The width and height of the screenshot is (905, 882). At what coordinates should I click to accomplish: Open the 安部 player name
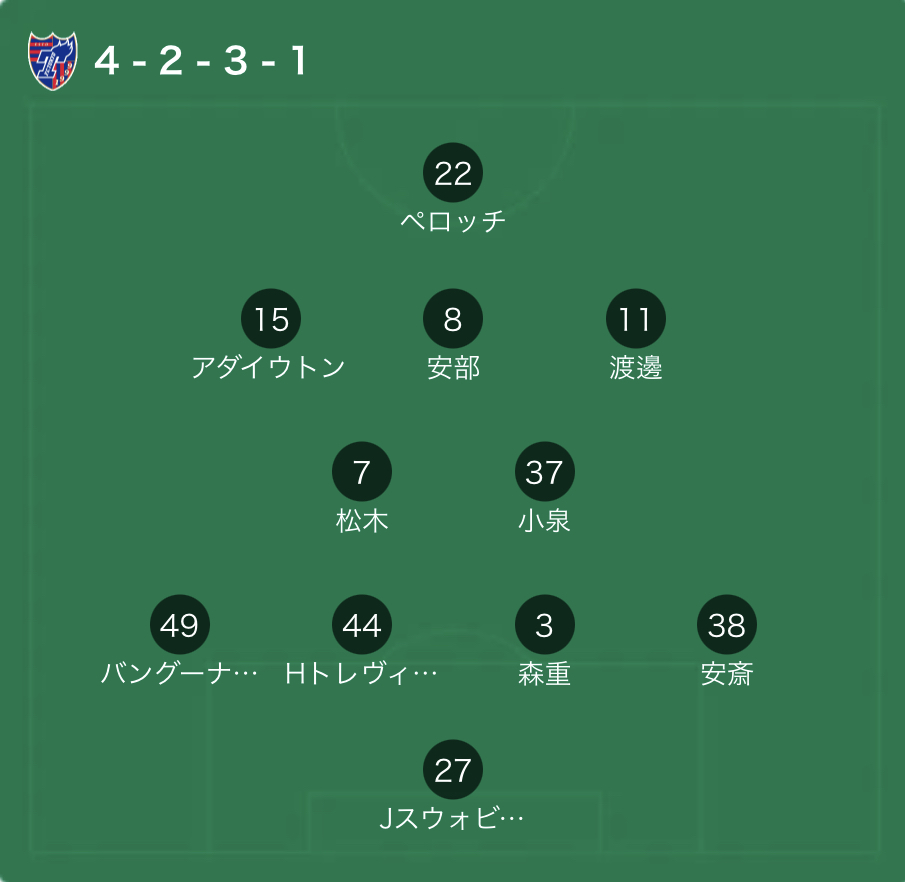[453, 368]
